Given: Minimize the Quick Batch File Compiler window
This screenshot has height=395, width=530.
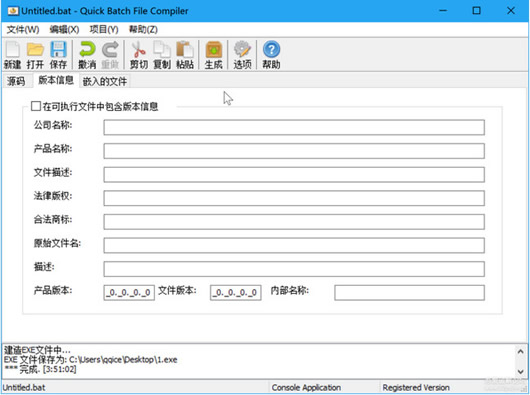Looking at the screenshot, I should (x=443, y=11).
